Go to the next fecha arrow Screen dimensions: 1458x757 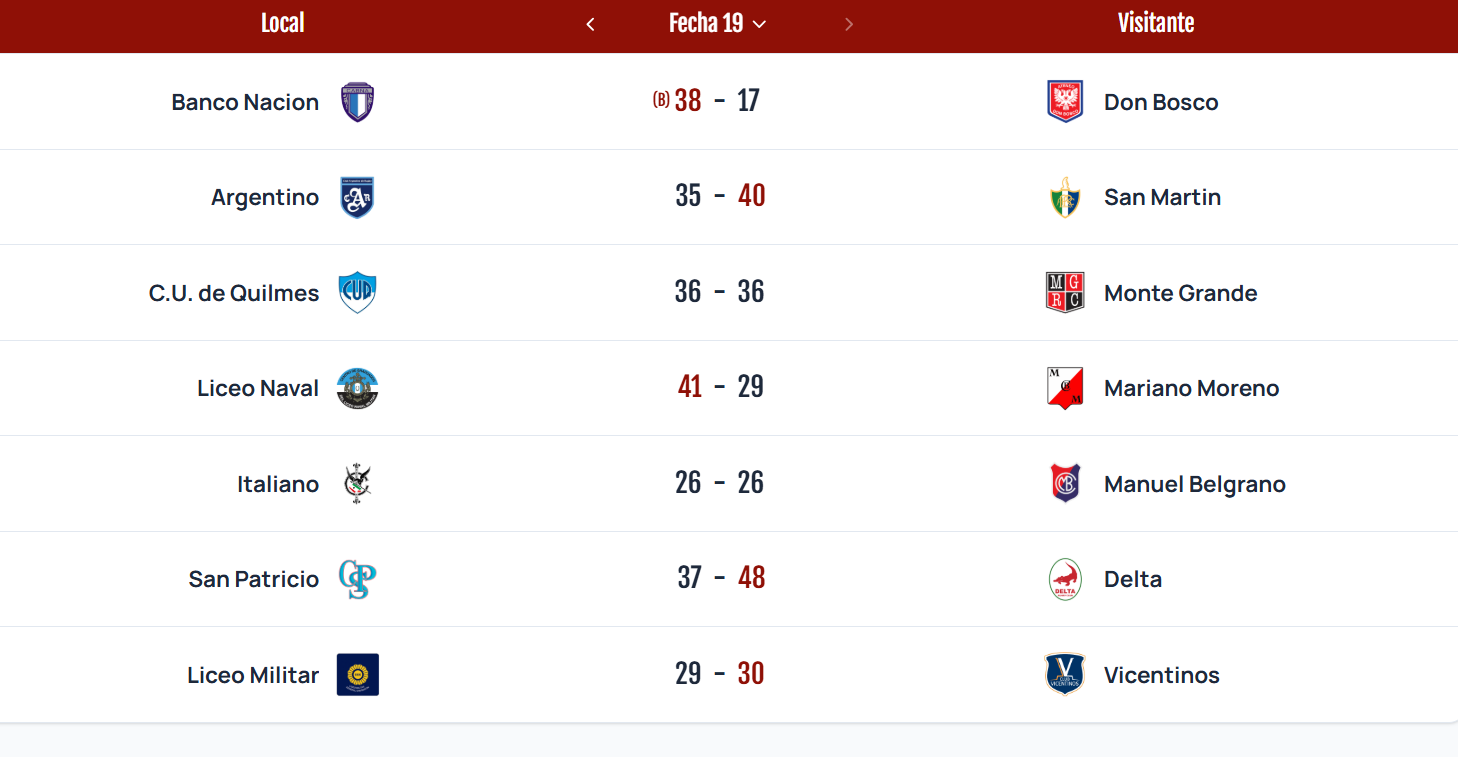tap(849, 24)
